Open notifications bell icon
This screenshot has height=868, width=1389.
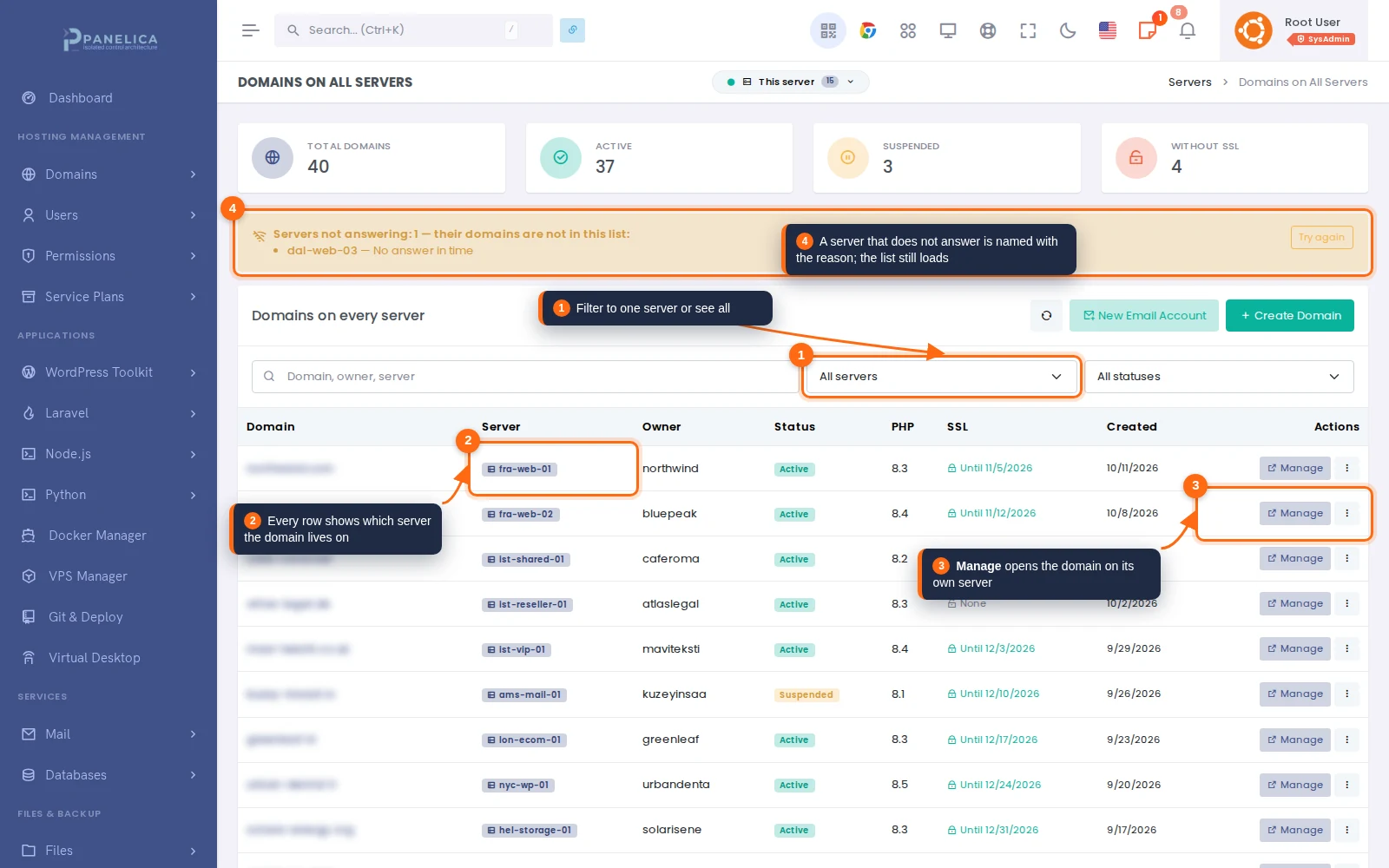pyautogui.click(x=1188, y=30)
